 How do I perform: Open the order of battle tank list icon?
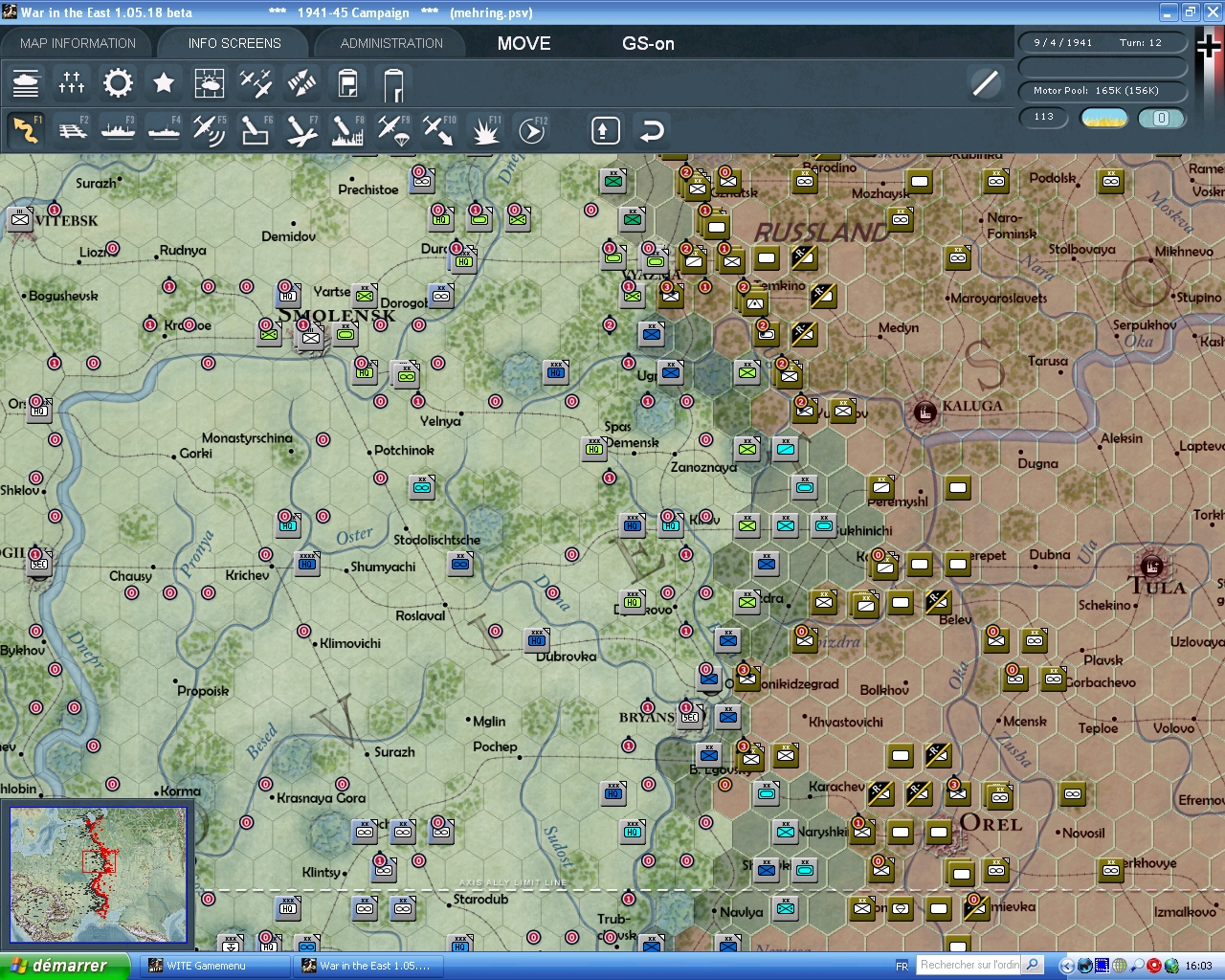tap(26, 83)
